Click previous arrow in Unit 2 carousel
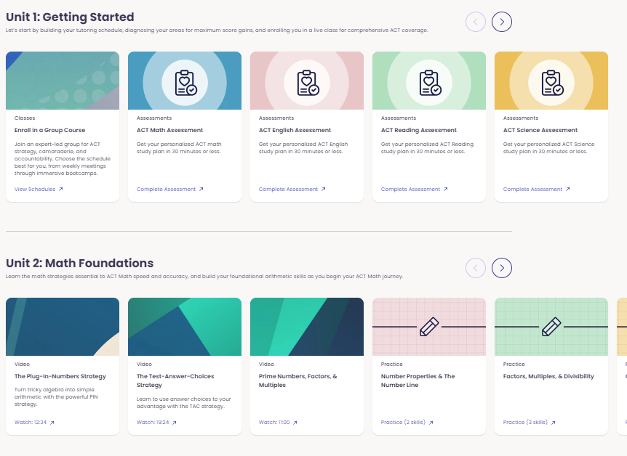The height and width of the screenshot is (456, 627). pos(476,267)
